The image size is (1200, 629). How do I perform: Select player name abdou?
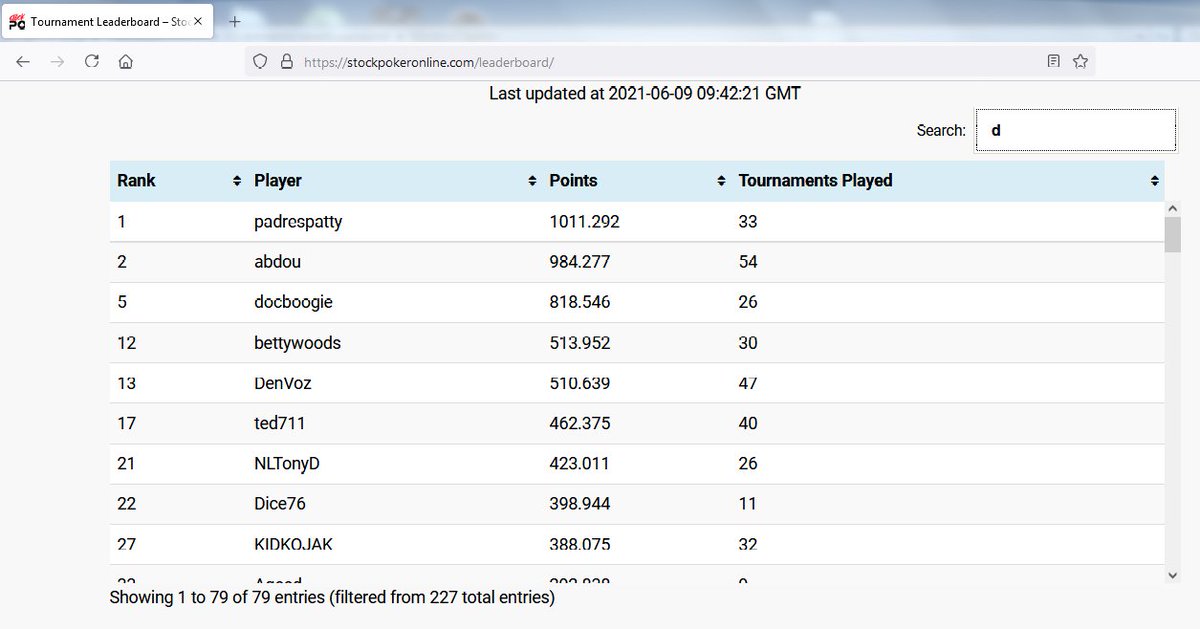coord(277,262)
